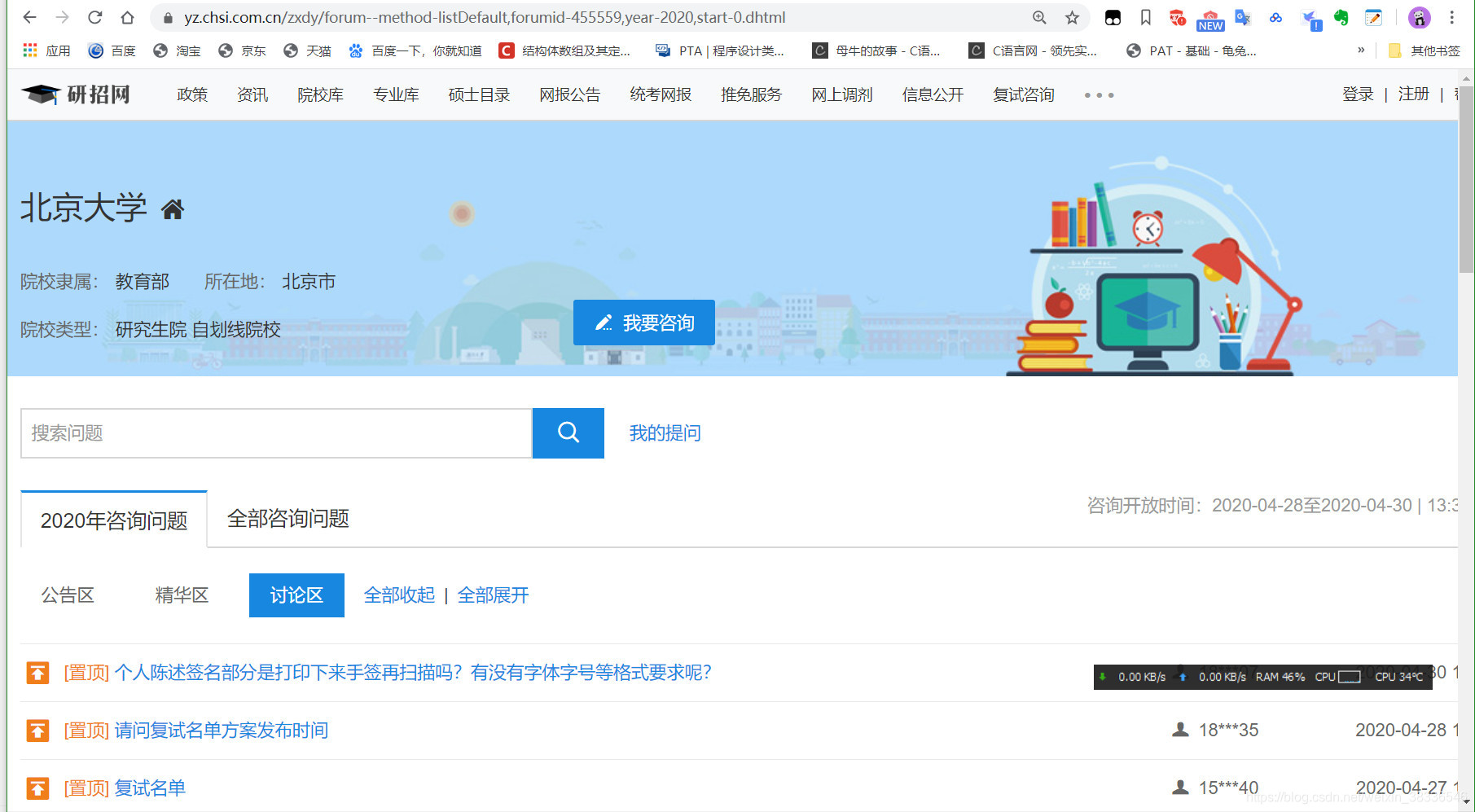Open the 网上调剂 navigation item

pos(842,94)
